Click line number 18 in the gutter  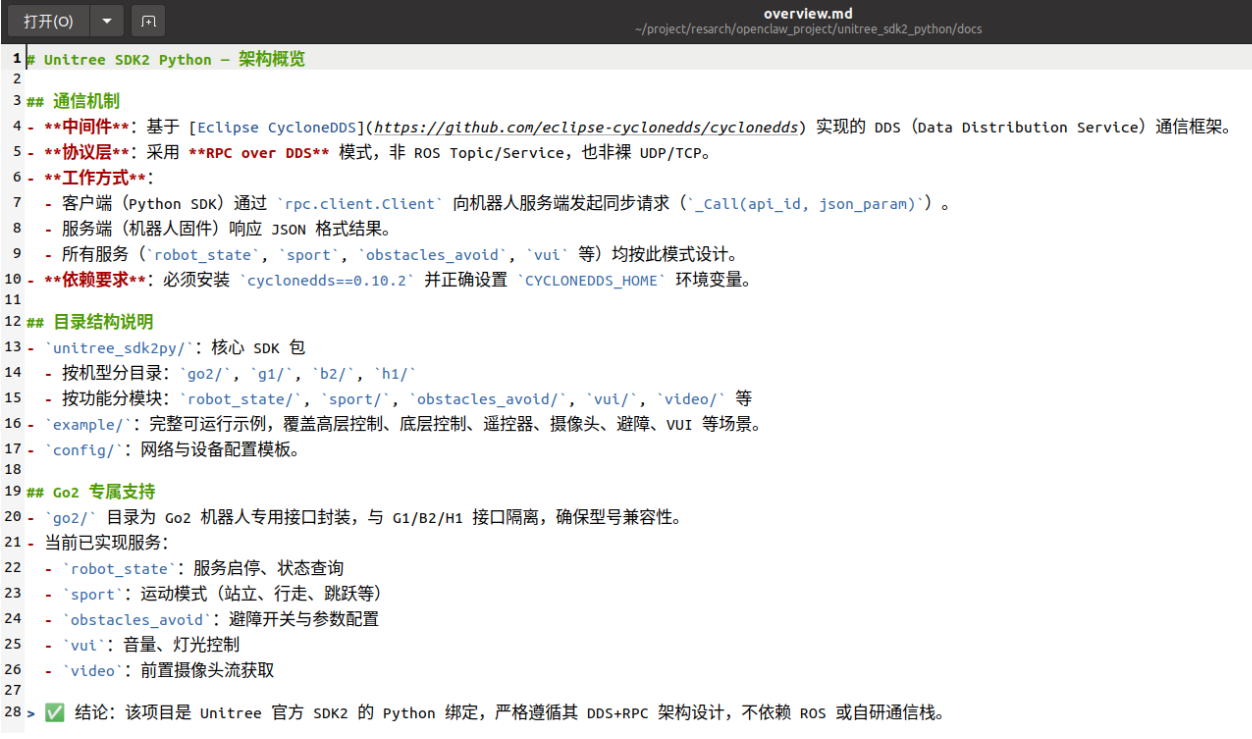pyautogui.click(x=13, y=467)
